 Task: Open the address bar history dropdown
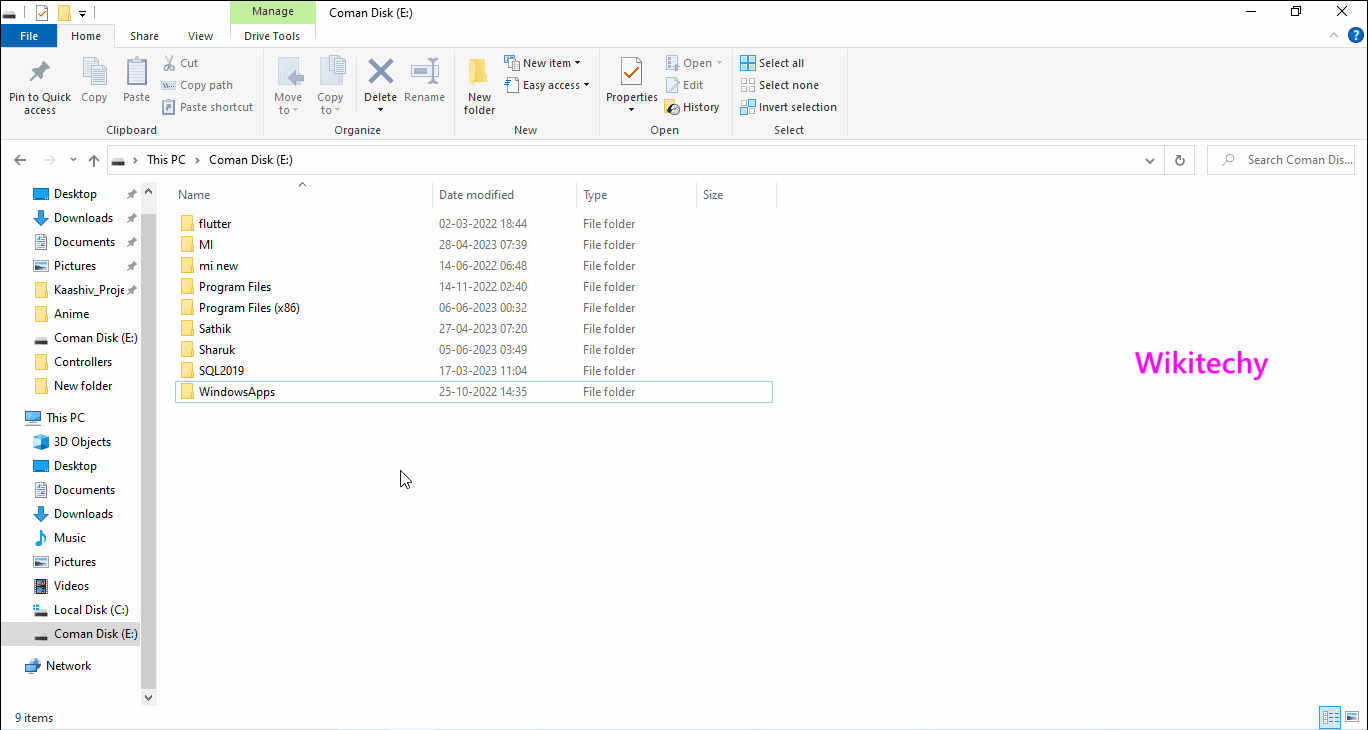point(1149,159)
